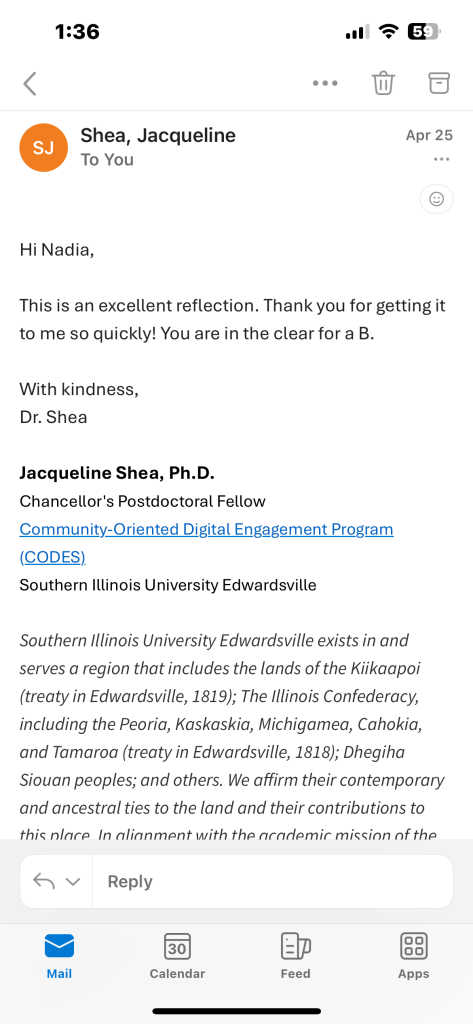Open the Calendar tab
473x1024 pixels.
(x=177, y=957)
